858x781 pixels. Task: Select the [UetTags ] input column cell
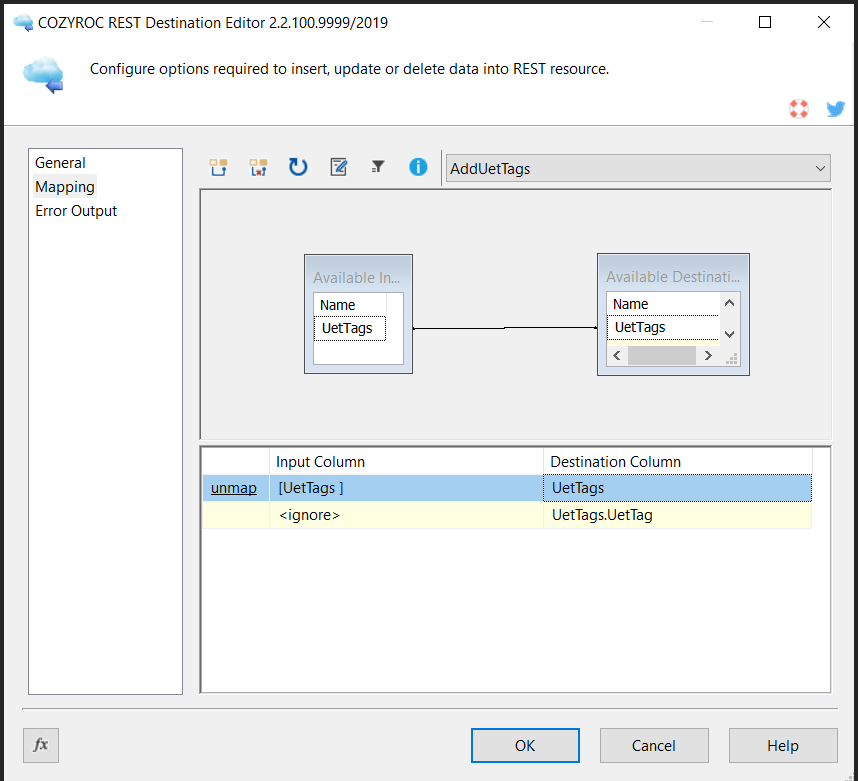point(406,488)
